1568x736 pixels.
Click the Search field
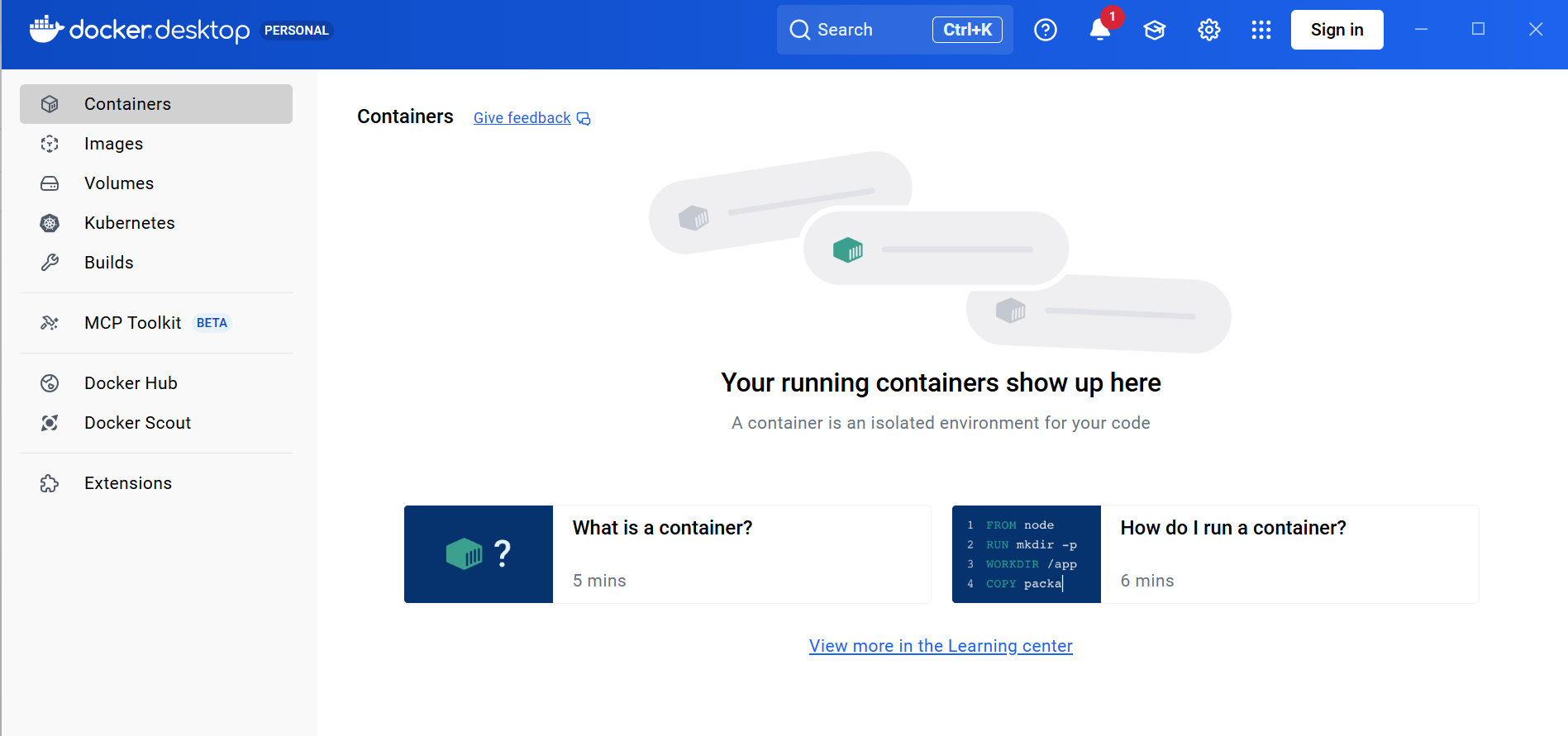(x=895, y=30)
